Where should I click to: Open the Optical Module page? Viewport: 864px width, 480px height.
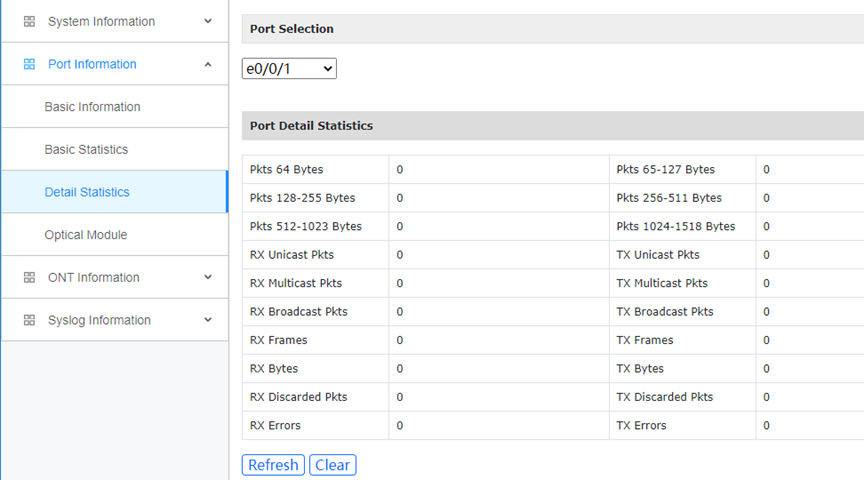[85, 235]
